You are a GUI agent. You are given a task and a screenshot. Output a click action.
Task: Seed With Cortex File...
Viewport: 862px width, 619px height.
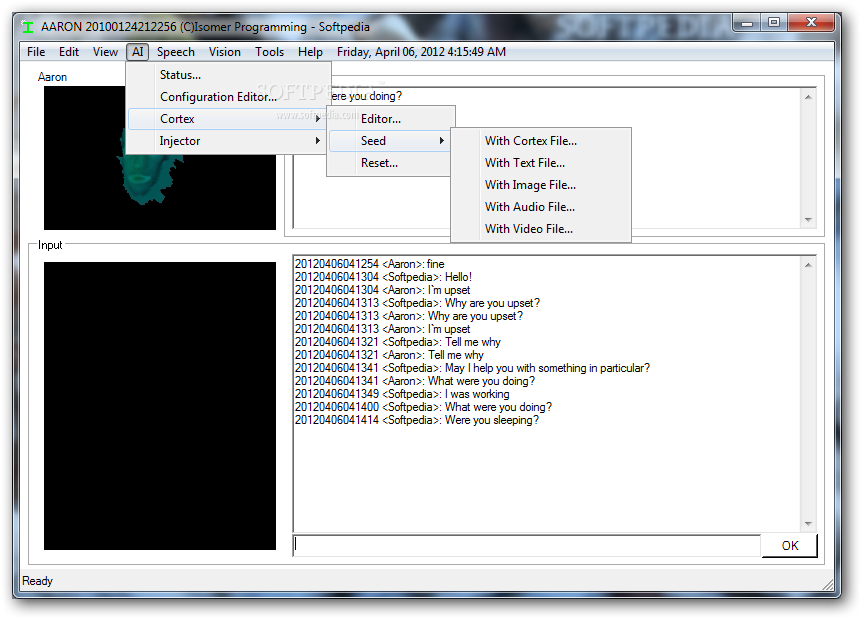click(541, 141)
